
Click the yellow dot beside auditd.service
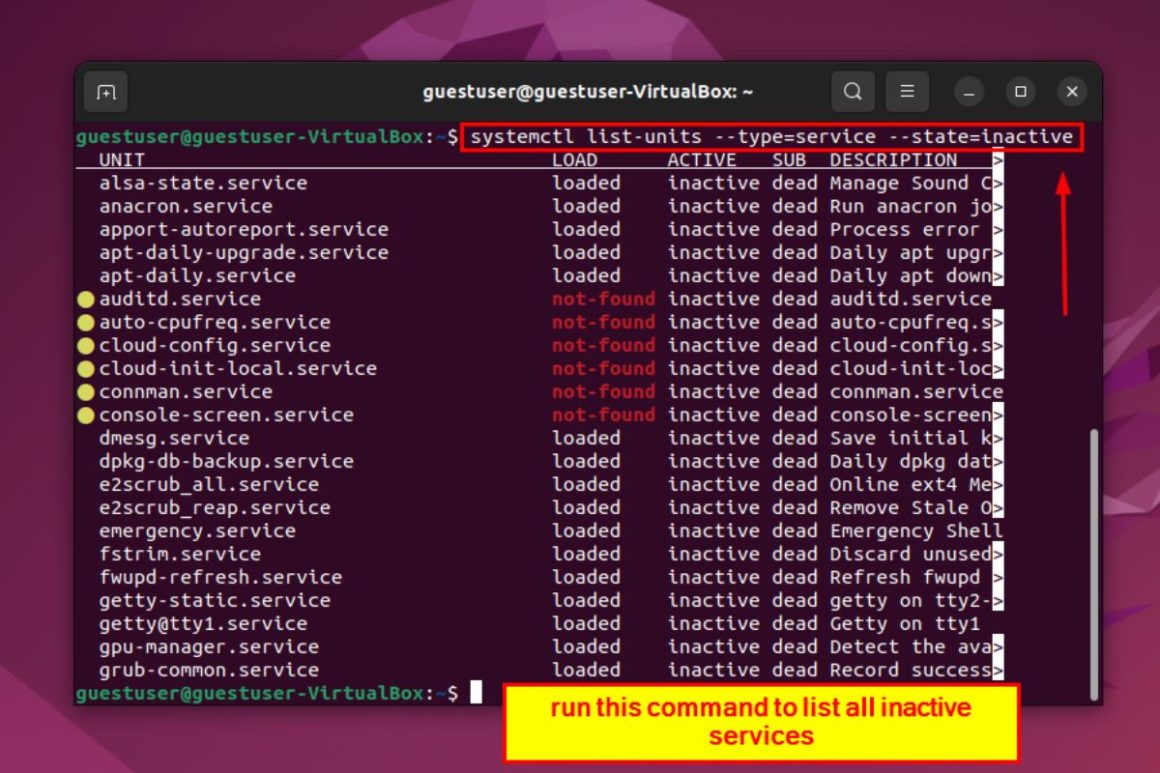tap(87, 299)
